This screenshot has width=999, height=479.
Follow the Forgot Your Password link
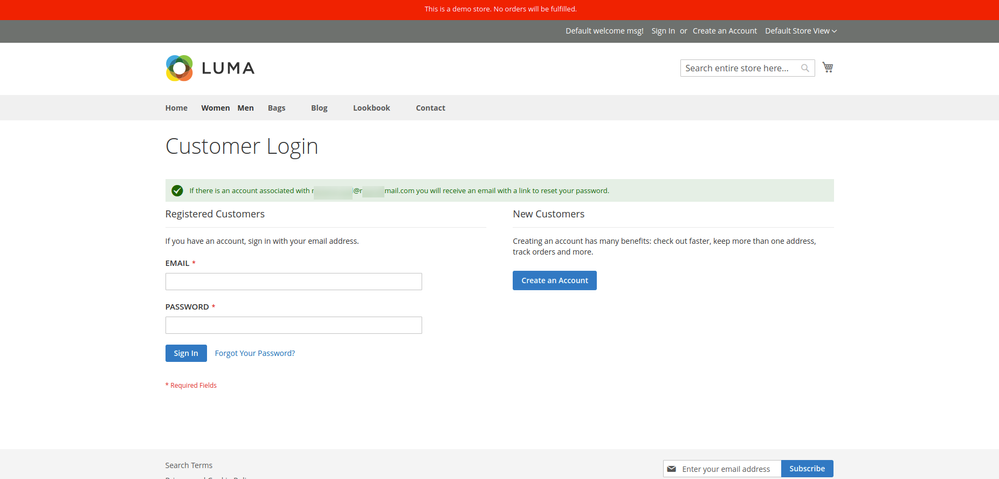pos(254,353)
